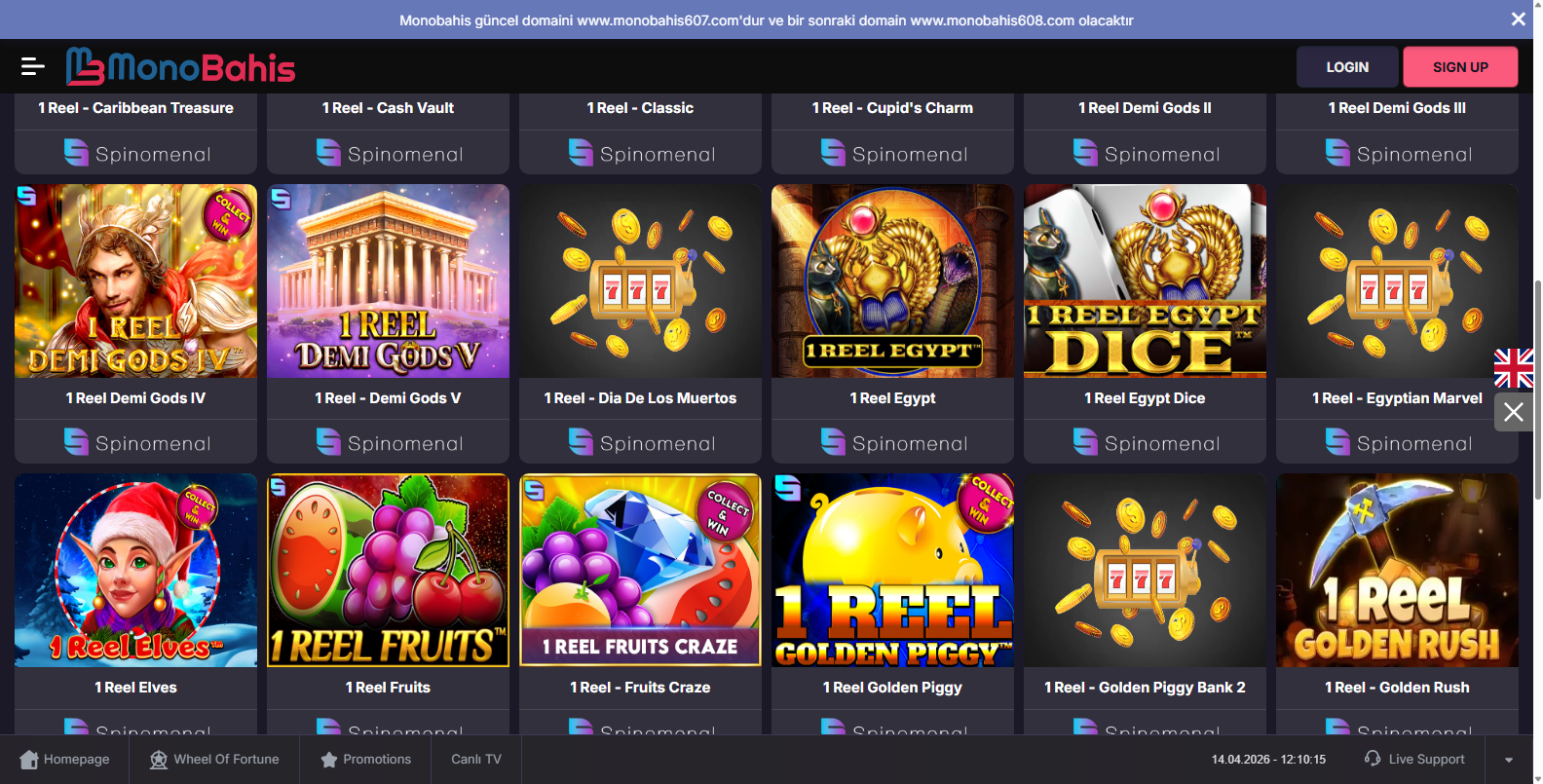Click the MonoBahis logo
Viewport: 1543px width, 784px height.
pos(181,67)
